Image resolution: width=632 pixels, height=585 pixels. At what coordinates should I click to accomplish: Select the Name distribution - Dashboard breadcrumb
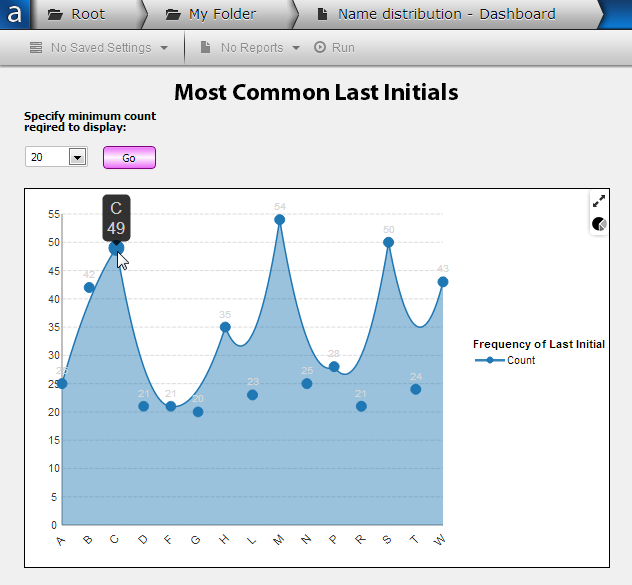tap(446, 15)
